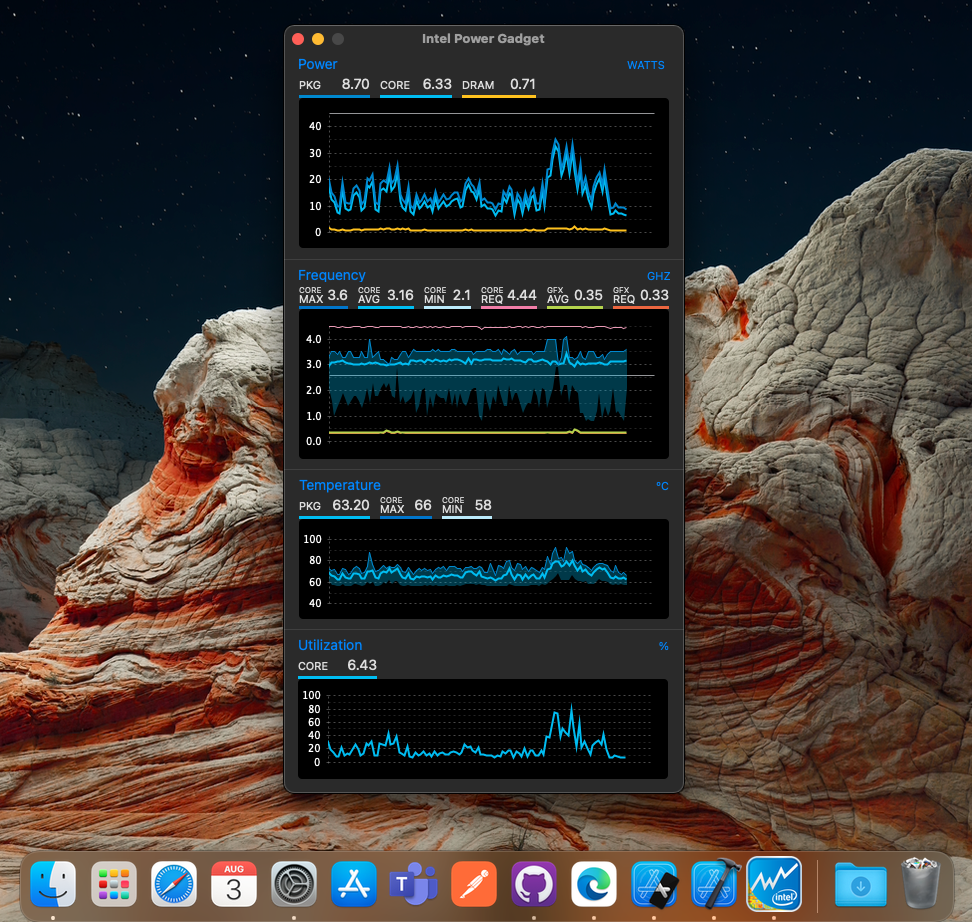Open Launchpad in the dock
The image size is (972, 922).
click(x=113, y=884)
